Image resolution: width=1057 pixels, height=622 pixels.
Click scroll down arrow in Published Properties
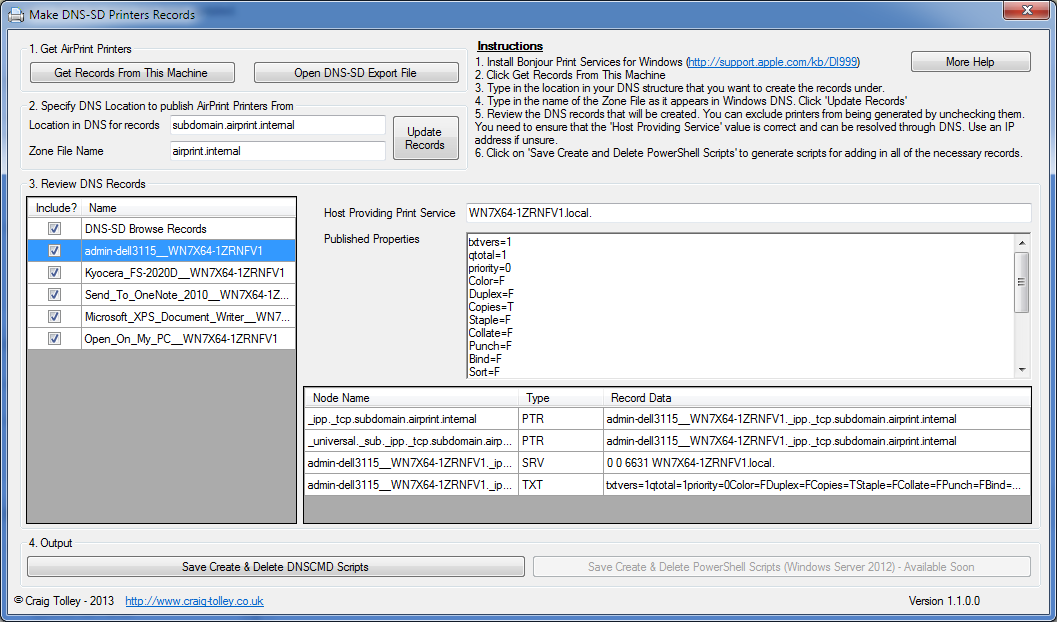[x=1022, y=370]
